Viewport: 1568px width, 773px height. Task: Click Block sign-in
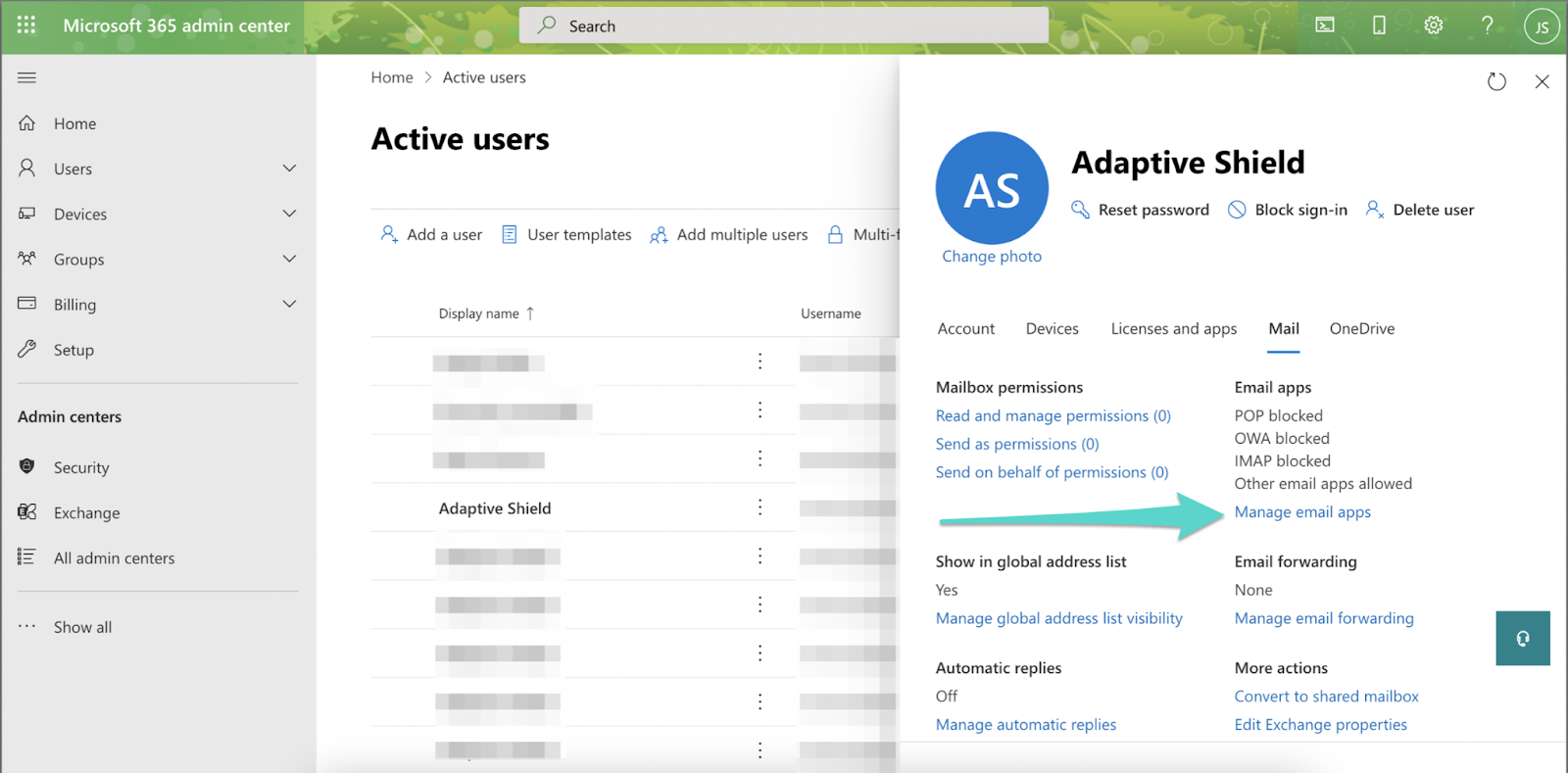(x=1288, y=210)
